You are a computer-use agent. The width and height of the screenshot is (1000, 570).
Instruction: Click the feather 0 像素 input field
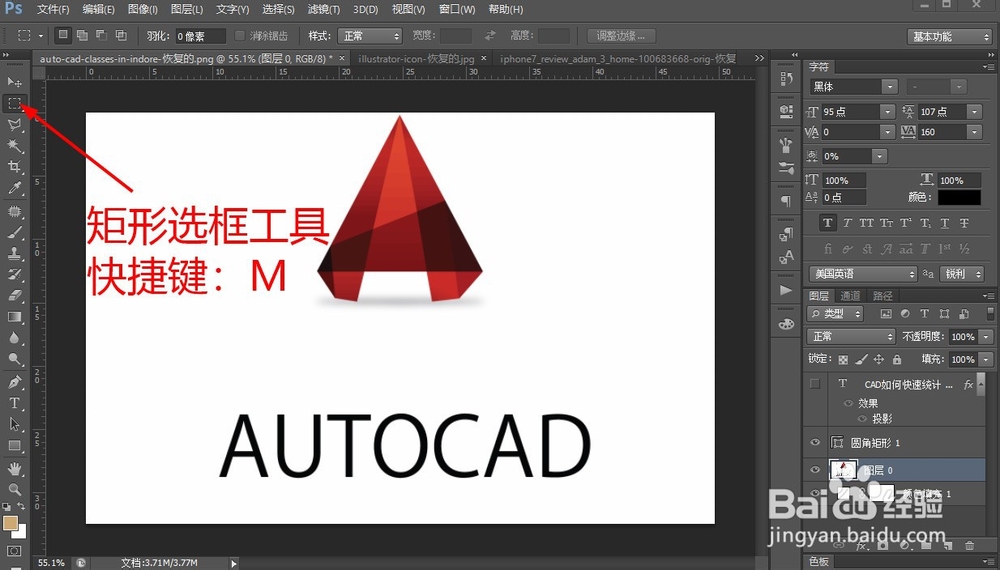200,36
